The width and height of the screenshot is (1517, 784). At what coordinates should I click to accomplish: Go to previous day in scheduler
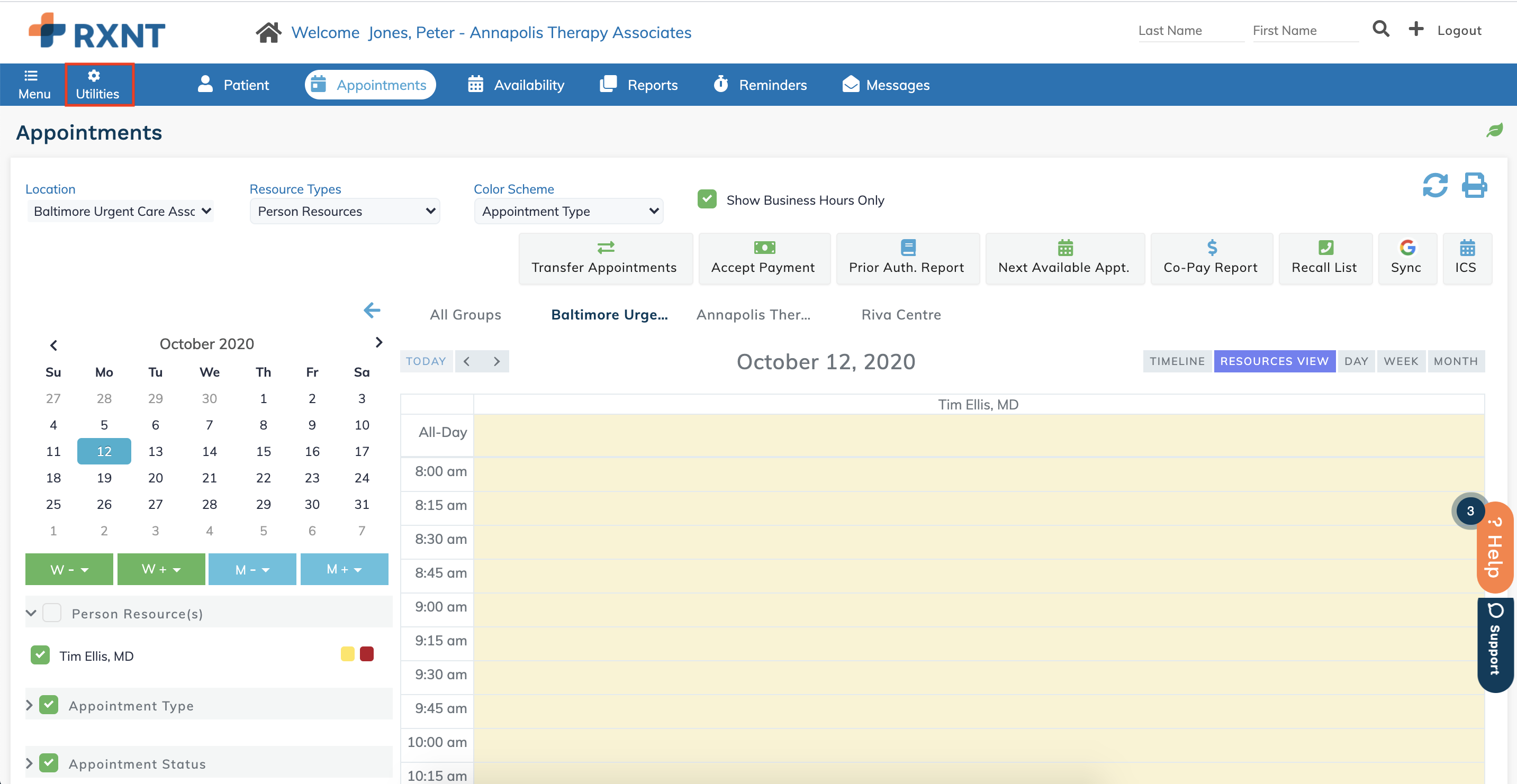(x=467, y=361)
